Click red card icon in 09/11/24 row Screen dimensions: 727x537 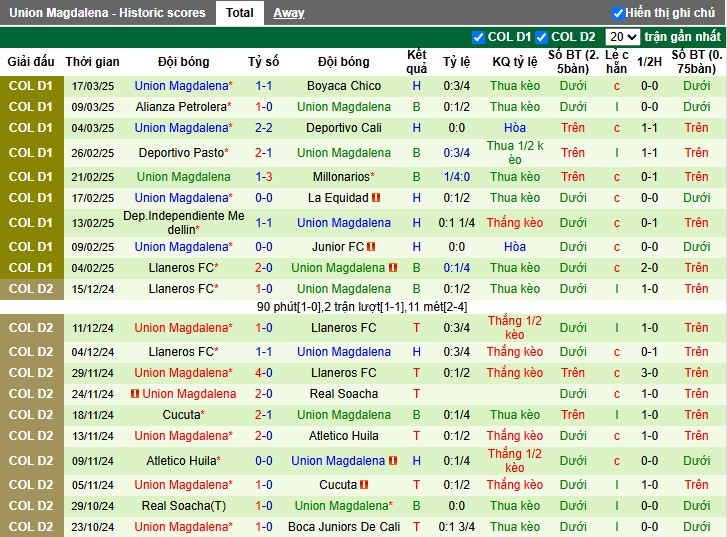393,461
